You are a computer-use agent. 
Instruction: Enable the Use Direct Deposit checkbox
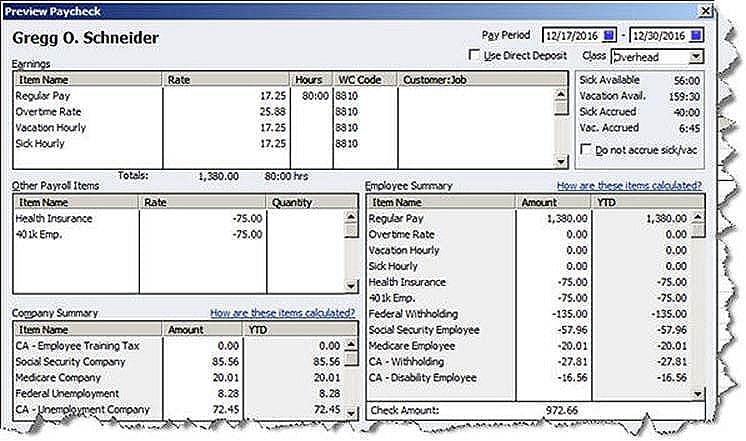click(474, 55)
